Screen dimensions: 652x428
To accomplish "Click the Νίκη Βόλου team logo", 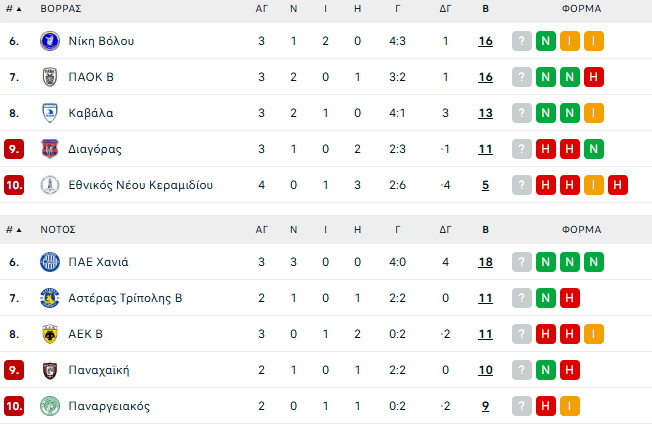I will coord(50,41).
